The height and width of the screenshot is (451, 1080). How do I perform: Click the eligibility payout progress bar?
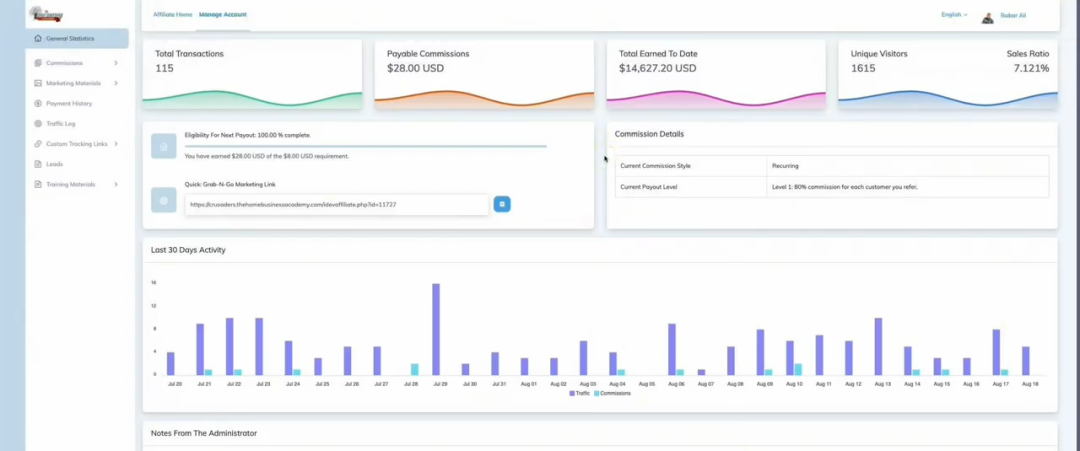coord(365,146)
